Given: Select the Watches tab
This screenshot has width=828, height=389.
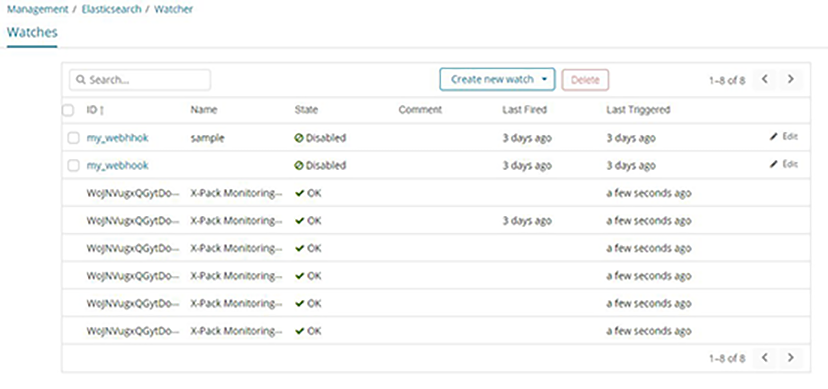Looking at the screenshot, I should (32, 32).
